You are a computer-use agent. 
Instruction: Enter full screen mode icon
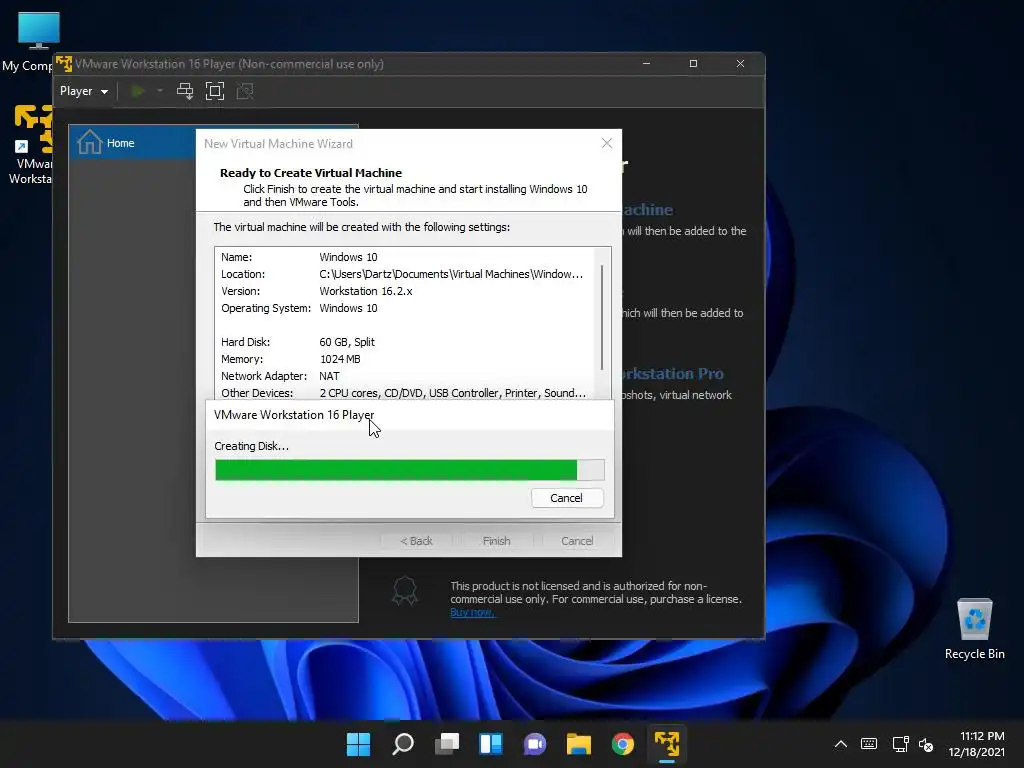click(215, 91)
